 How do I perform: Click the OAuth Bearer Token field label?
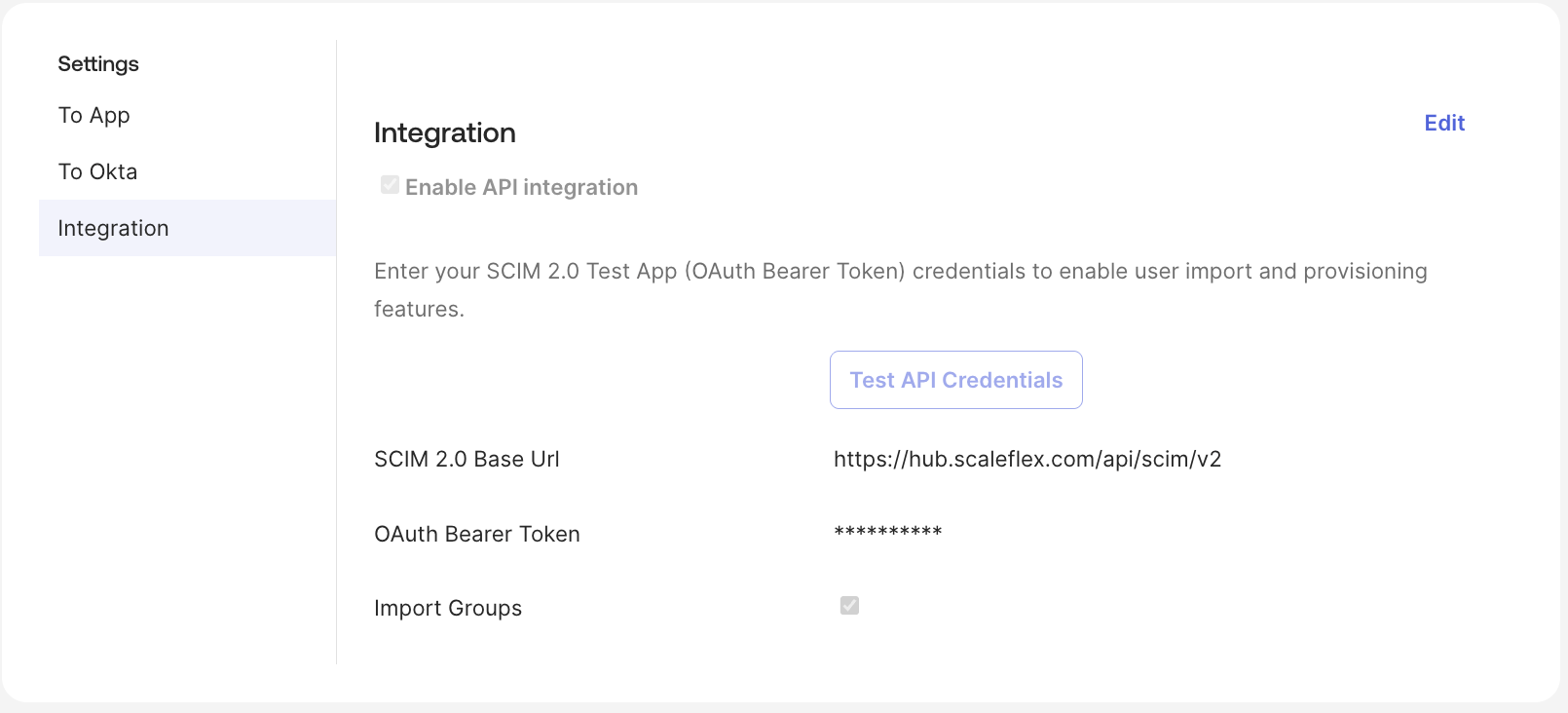[477, 534]
